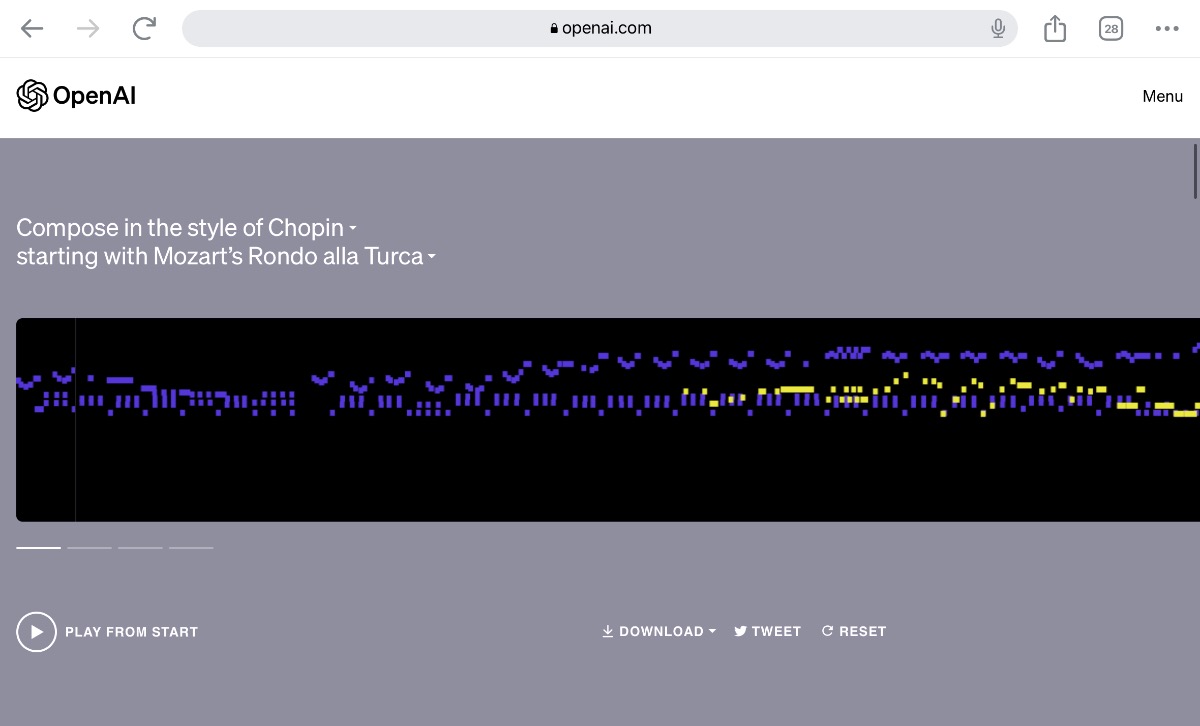Click the PLAY FROM START label
This screenshot has width=1200, height=726.
(131, 632)
